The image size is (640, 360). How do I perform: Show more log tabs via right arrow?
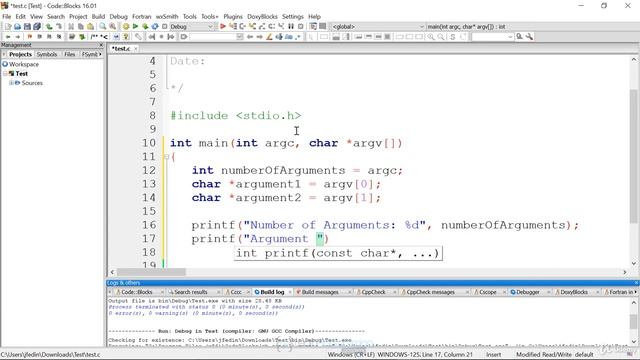[x=636, y=292]
